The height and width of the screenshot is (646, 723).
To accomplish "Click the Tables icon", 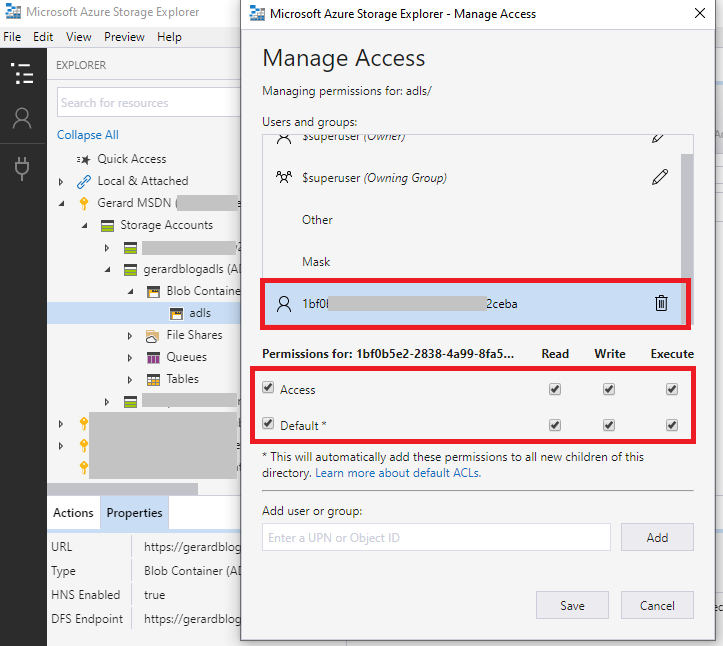I will coord(154,380).
